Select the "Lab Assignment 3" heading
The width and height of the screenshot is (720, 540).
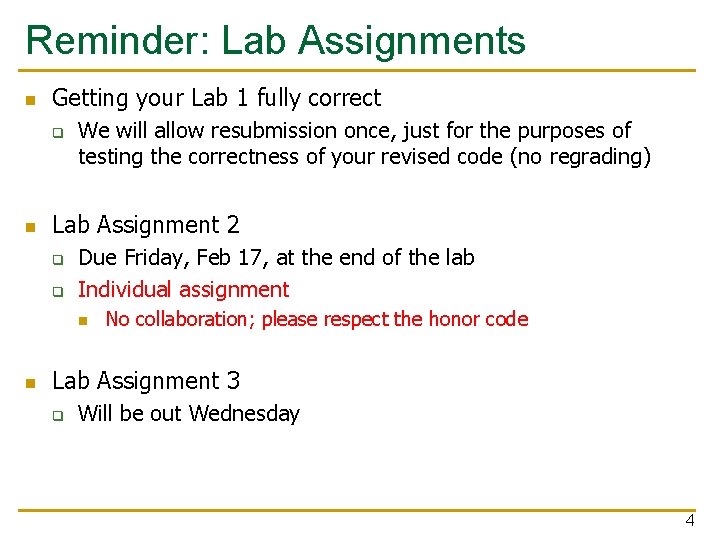[x=146, y=381]
